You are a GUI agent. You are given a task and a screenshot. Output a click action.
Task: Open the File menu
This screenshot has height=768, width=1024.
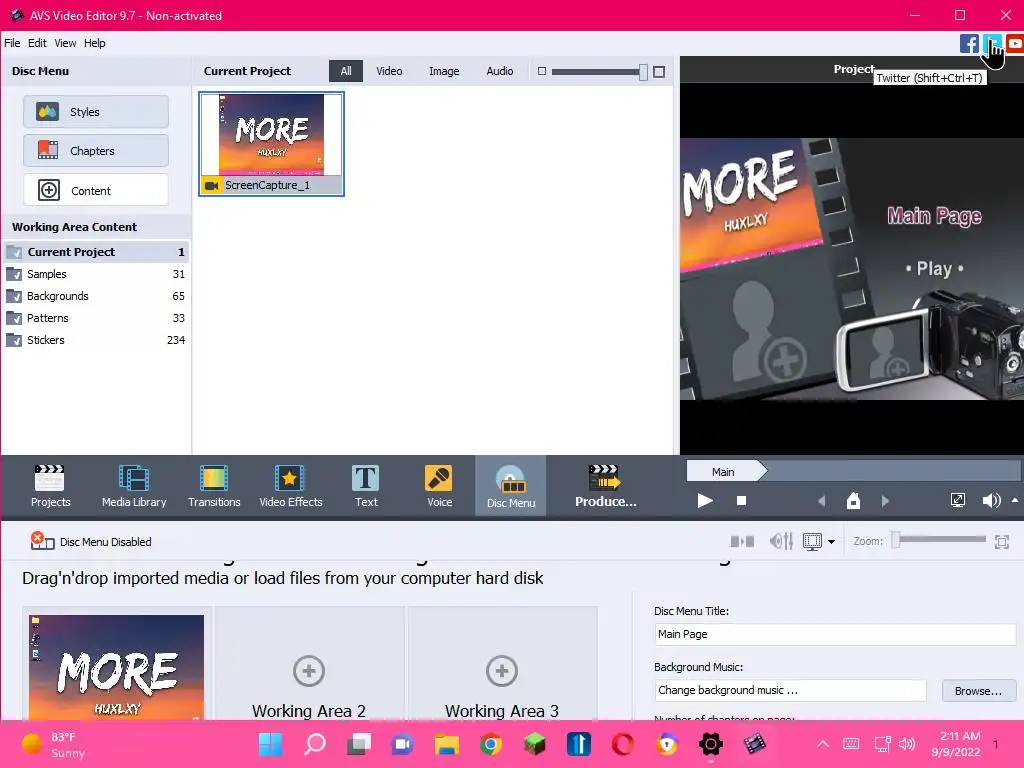coord(12,43)
